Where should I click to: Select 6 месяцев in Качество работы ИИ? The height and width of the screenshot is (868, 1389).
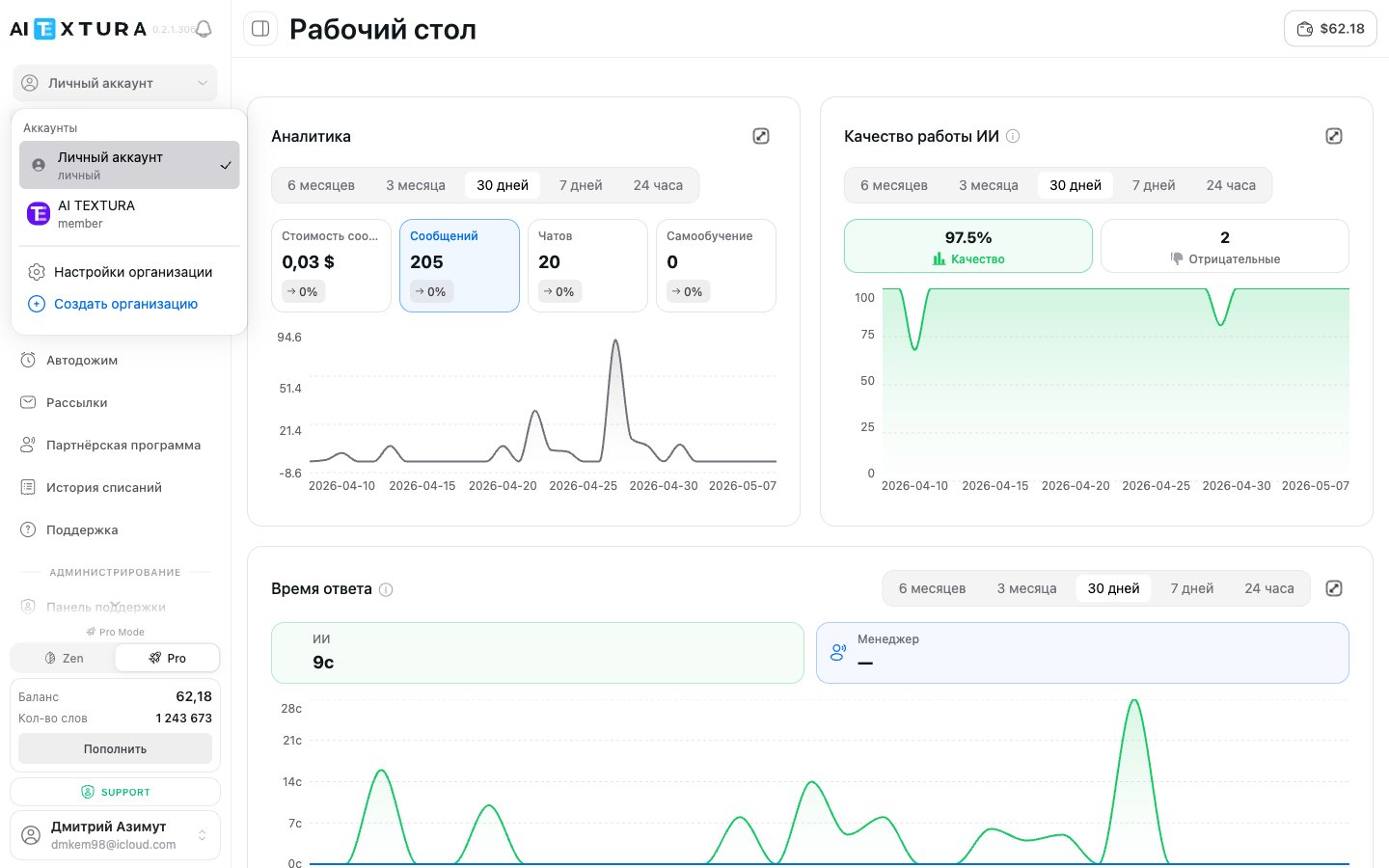894,185
